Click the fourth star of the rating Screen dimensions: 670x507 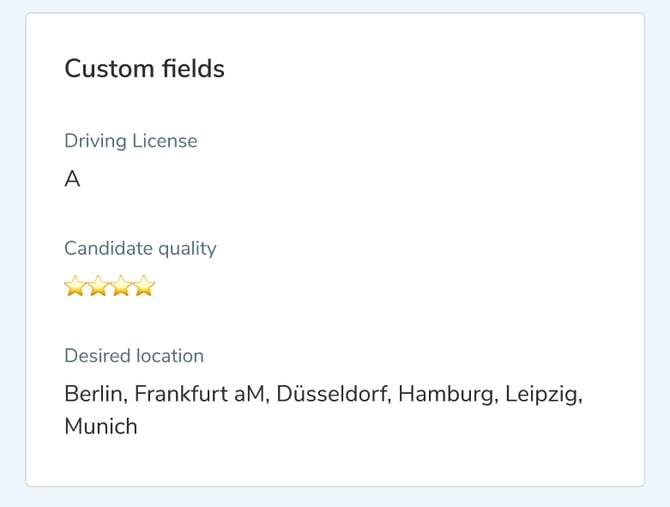[x=144, y=287]
